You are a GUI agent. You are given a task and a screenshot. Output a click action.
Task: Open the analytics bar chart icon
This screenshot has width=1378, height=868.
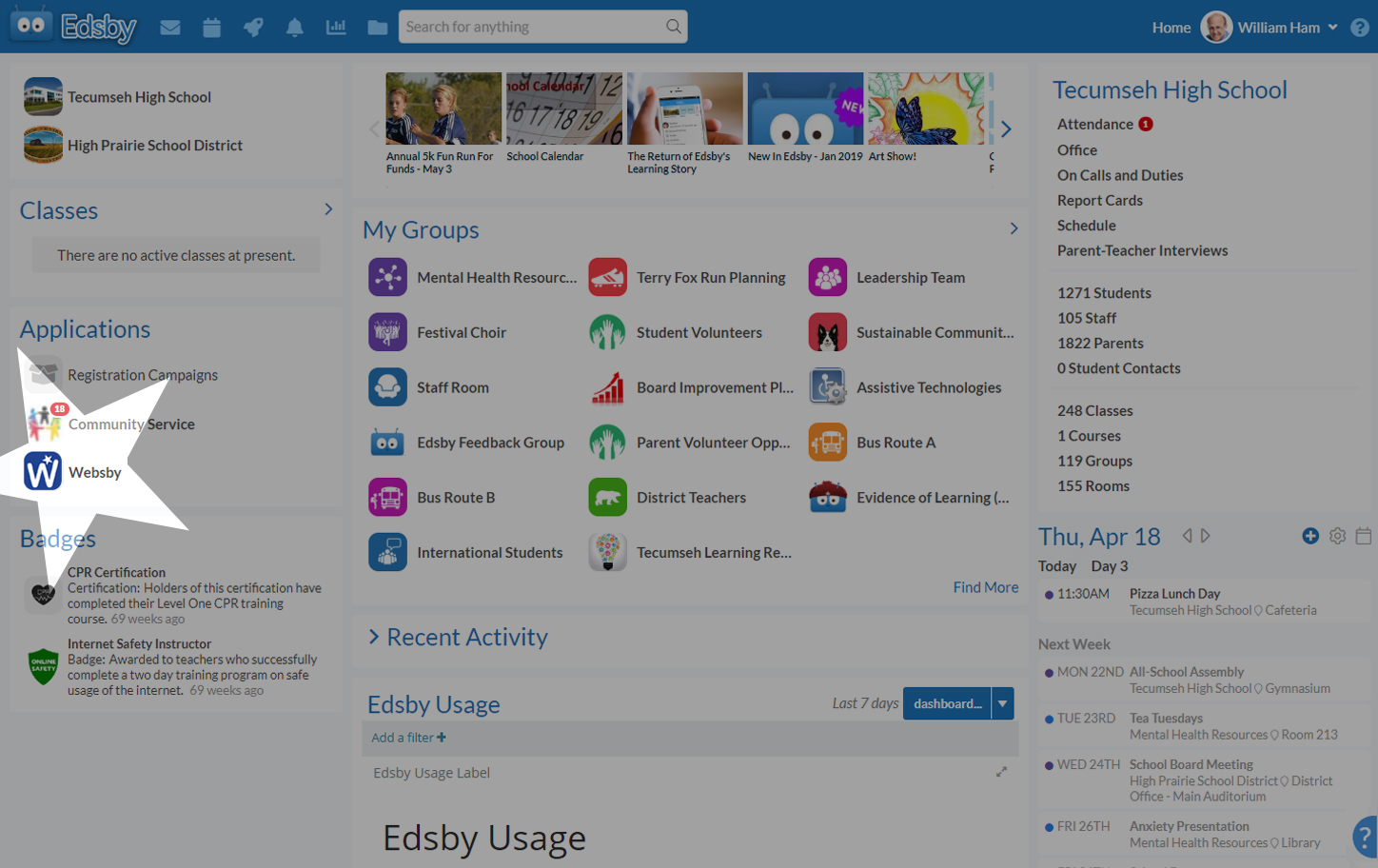[336, 28]
